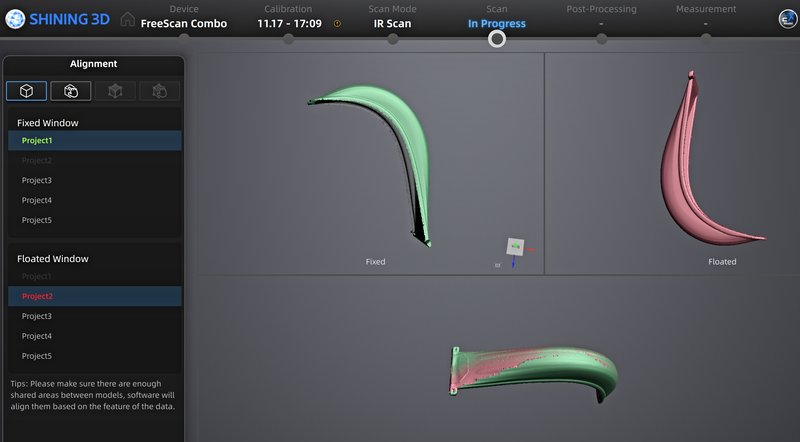Click the fourth disabled alignment mode icon
This screenshot has width=800, height=442.
160,91
